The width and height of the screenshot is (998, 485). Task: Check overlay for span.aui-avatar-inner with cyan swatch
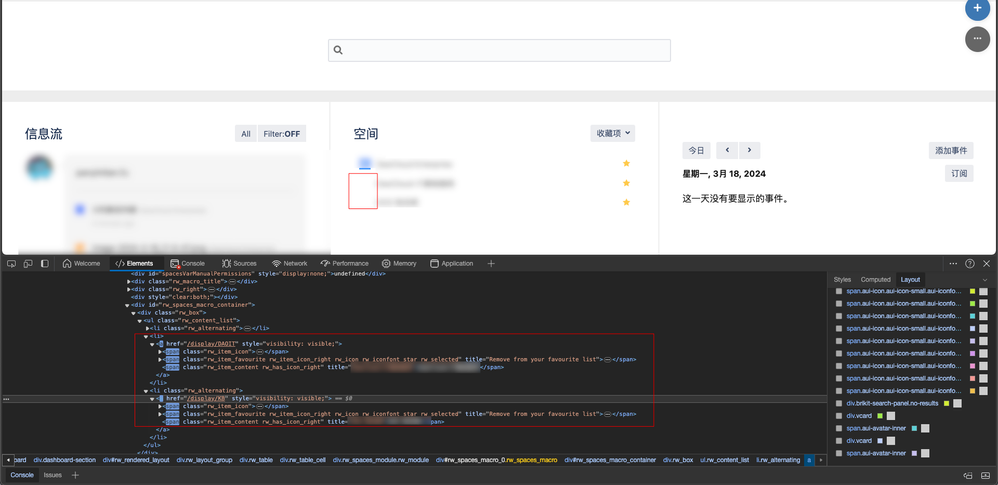pos(839,428)
